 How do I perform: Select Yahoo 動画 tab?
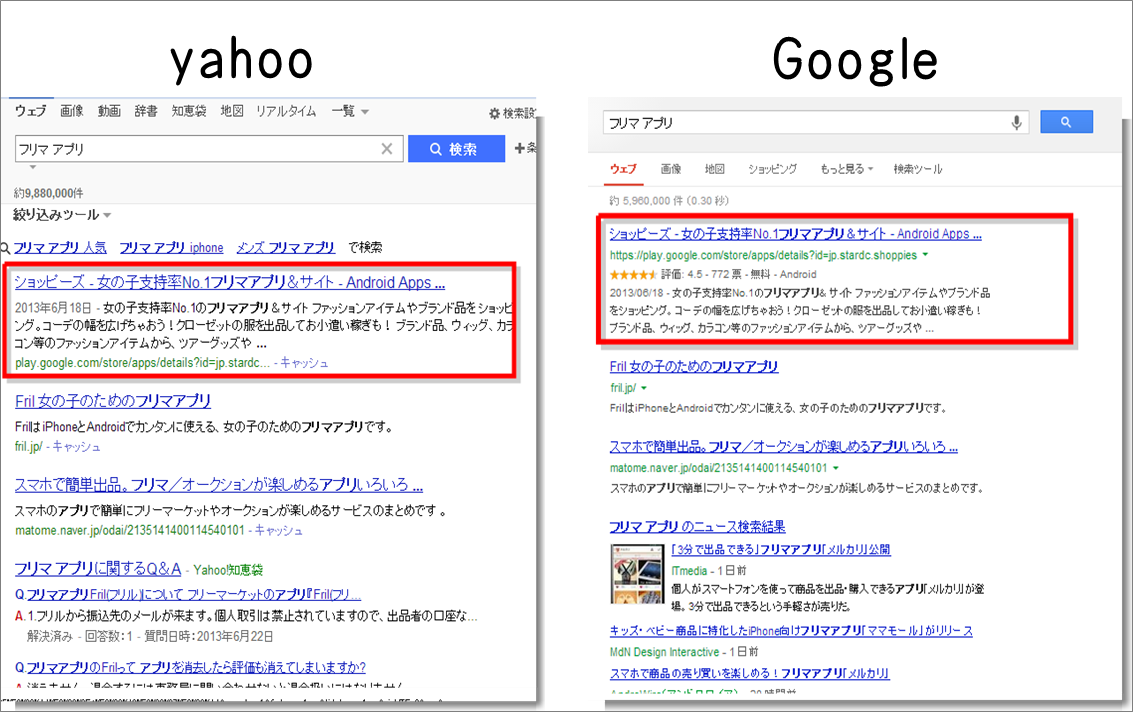109,111
